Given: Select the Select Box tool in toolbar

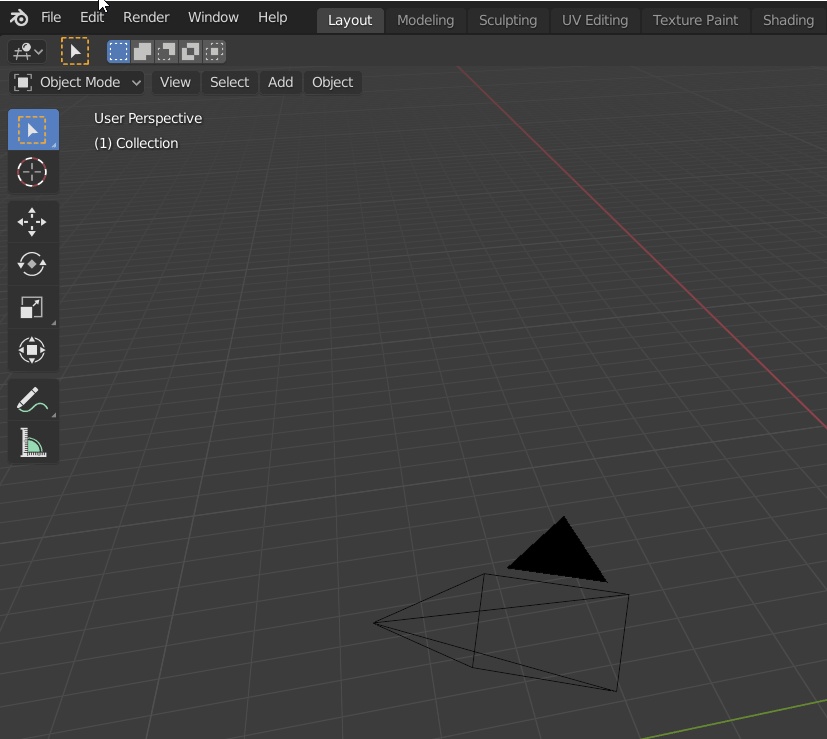Looking at the screenshot, I should point(33,130).
